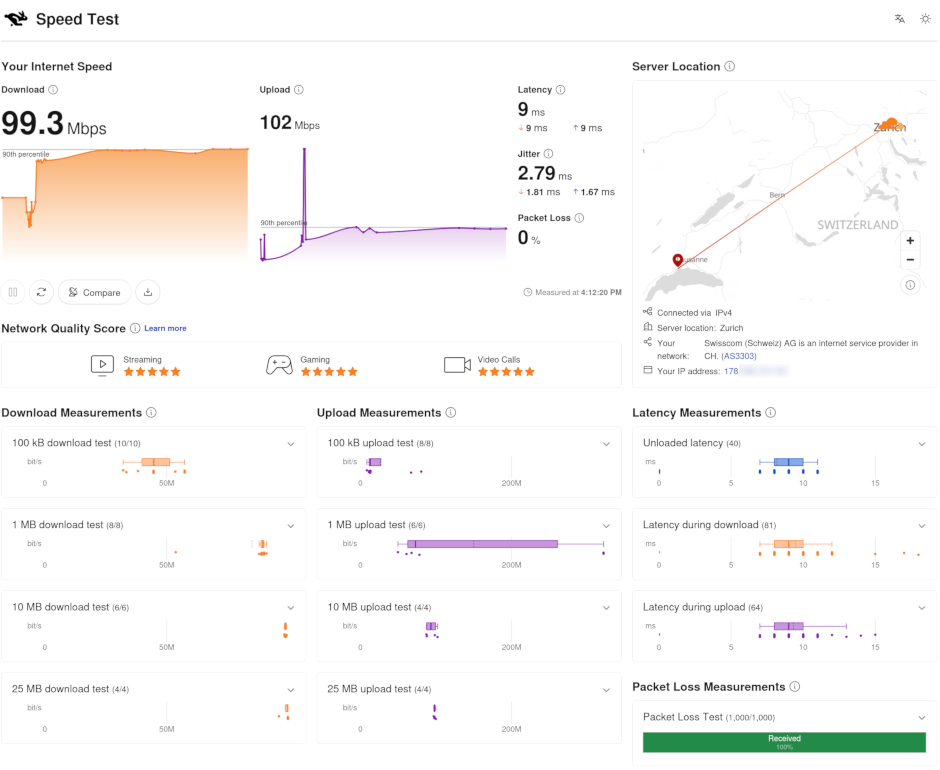
Task: Restart the speed test with retry icon
Action: 41,292
